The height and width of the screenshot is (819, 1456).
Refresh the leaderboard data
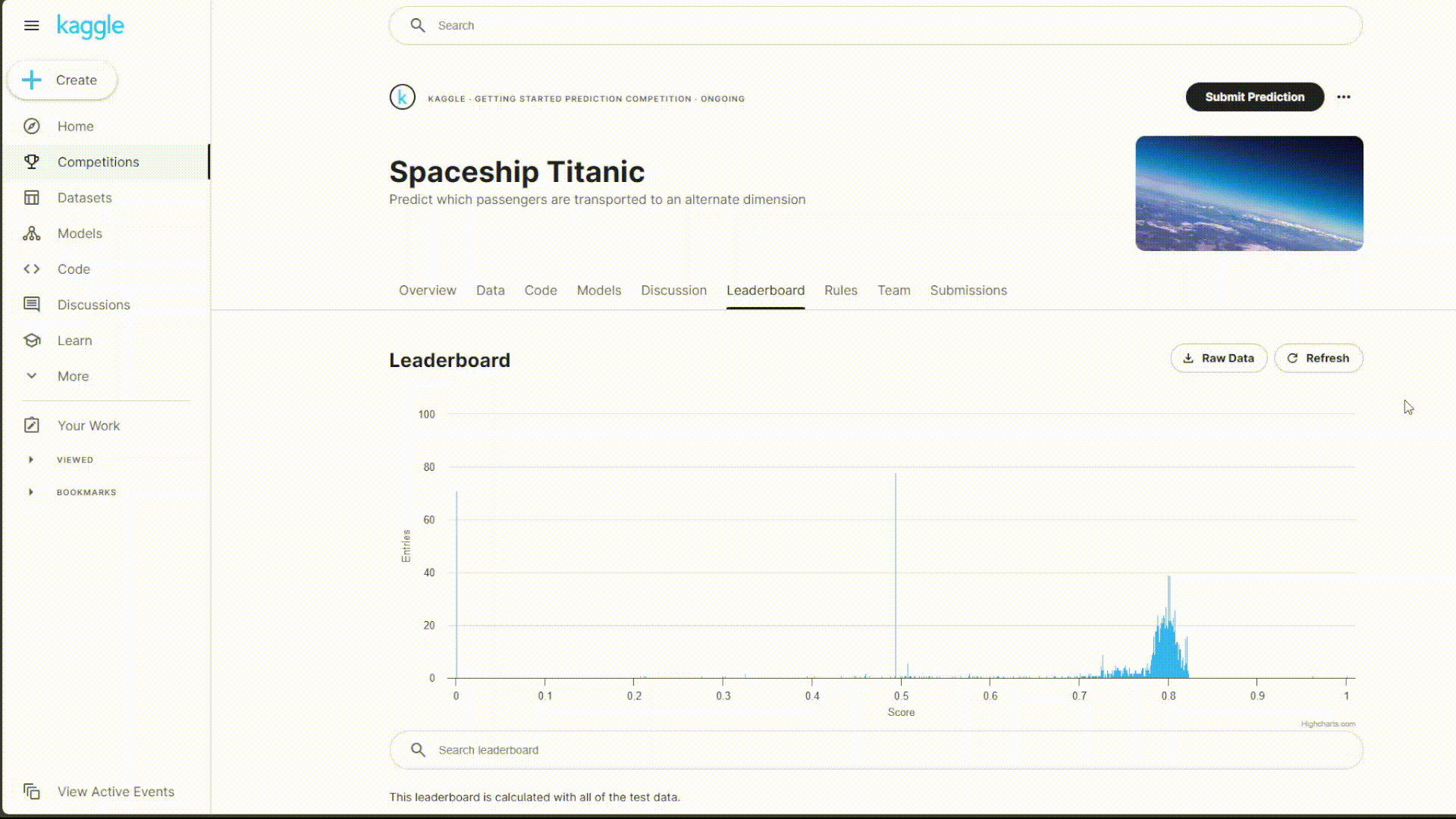(x=1318, y=357)
